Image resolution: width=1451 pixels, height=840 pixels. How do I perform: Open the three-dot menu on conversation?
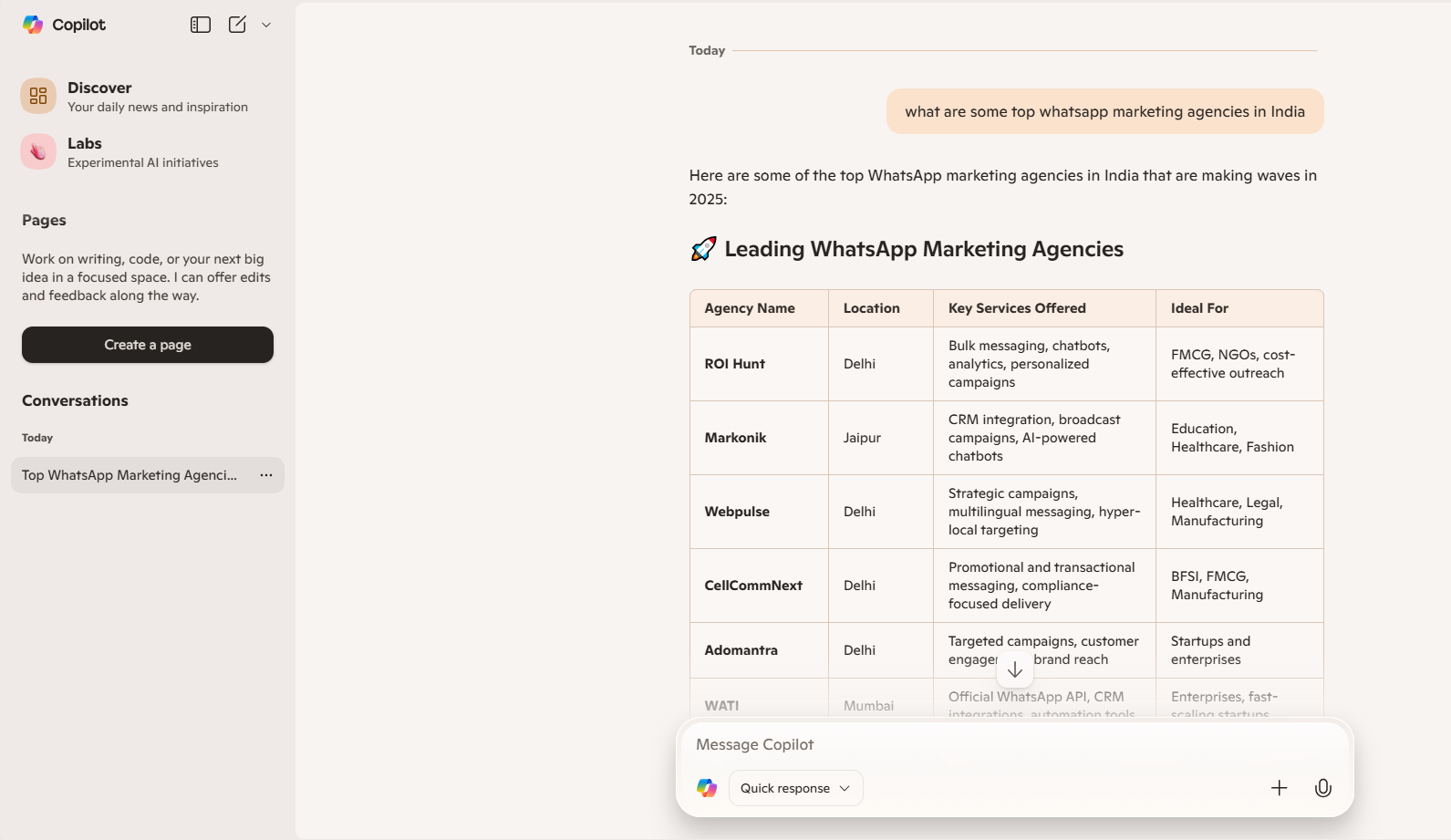coord(266,475)
